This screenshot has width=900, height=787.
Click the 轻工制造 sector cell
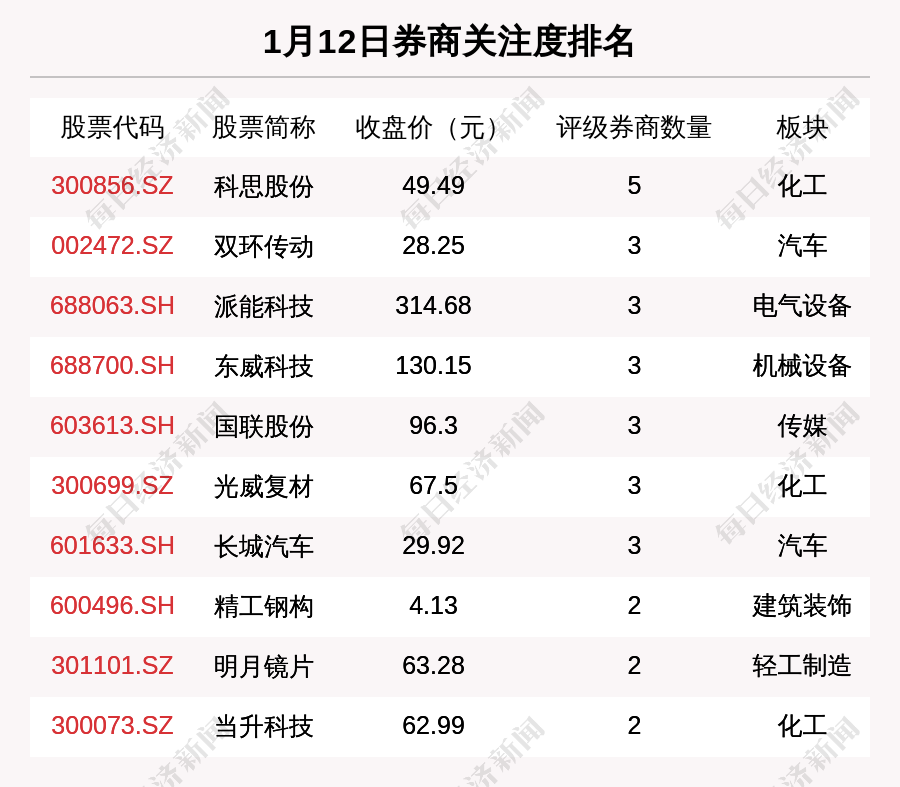802,666
